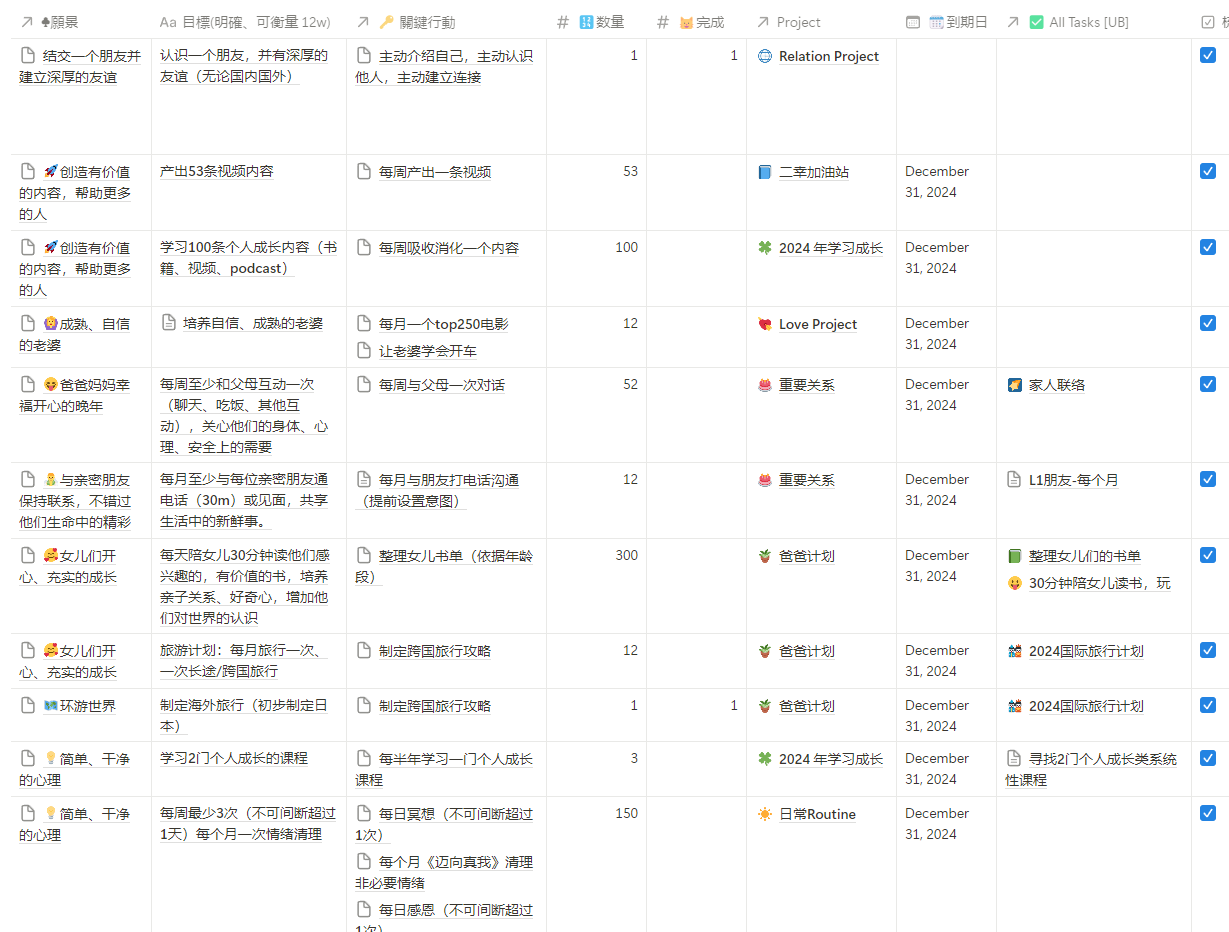Image resolution: width=1229 pixels, height=932 pixels.
Task: Click the icon next to 家人联络 task
Action: coord(1015,385)
